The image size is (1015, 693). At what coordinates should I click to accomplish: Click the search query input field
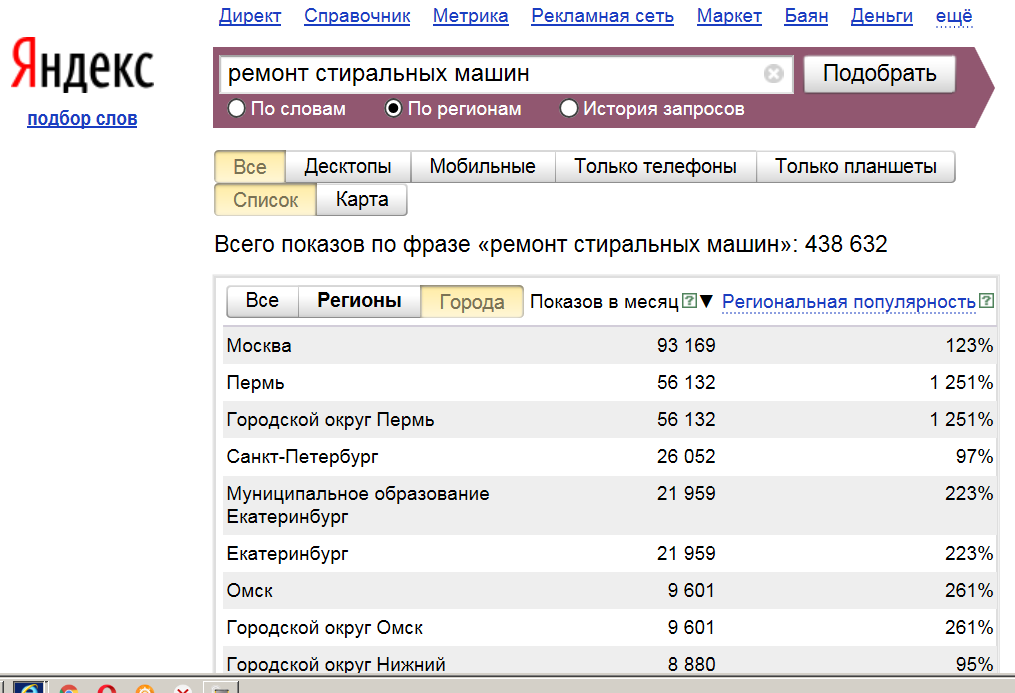coord(490,75)
